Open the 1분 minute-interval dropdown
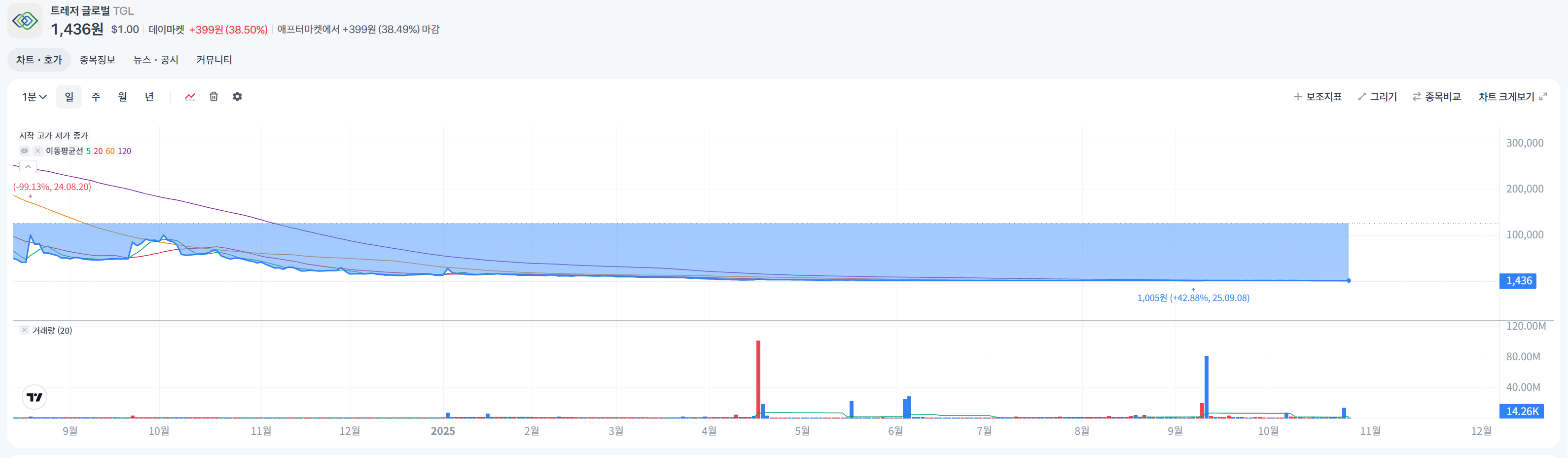Image resolution: width=1568 pixels, height=458 pixels. point(35,97)
